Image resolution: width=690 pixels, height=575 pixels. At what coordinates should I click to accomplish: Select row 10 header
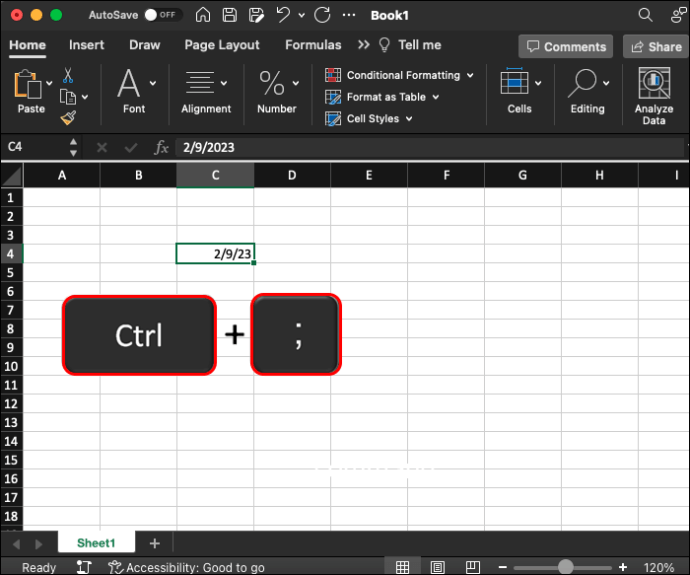[11, 366]
